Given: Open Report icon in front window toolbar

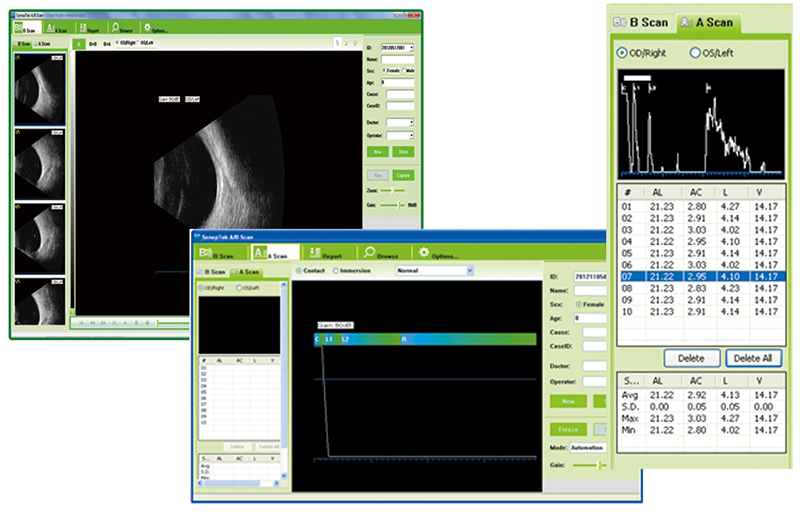Looking at the screenshot, I should [315, 252].
